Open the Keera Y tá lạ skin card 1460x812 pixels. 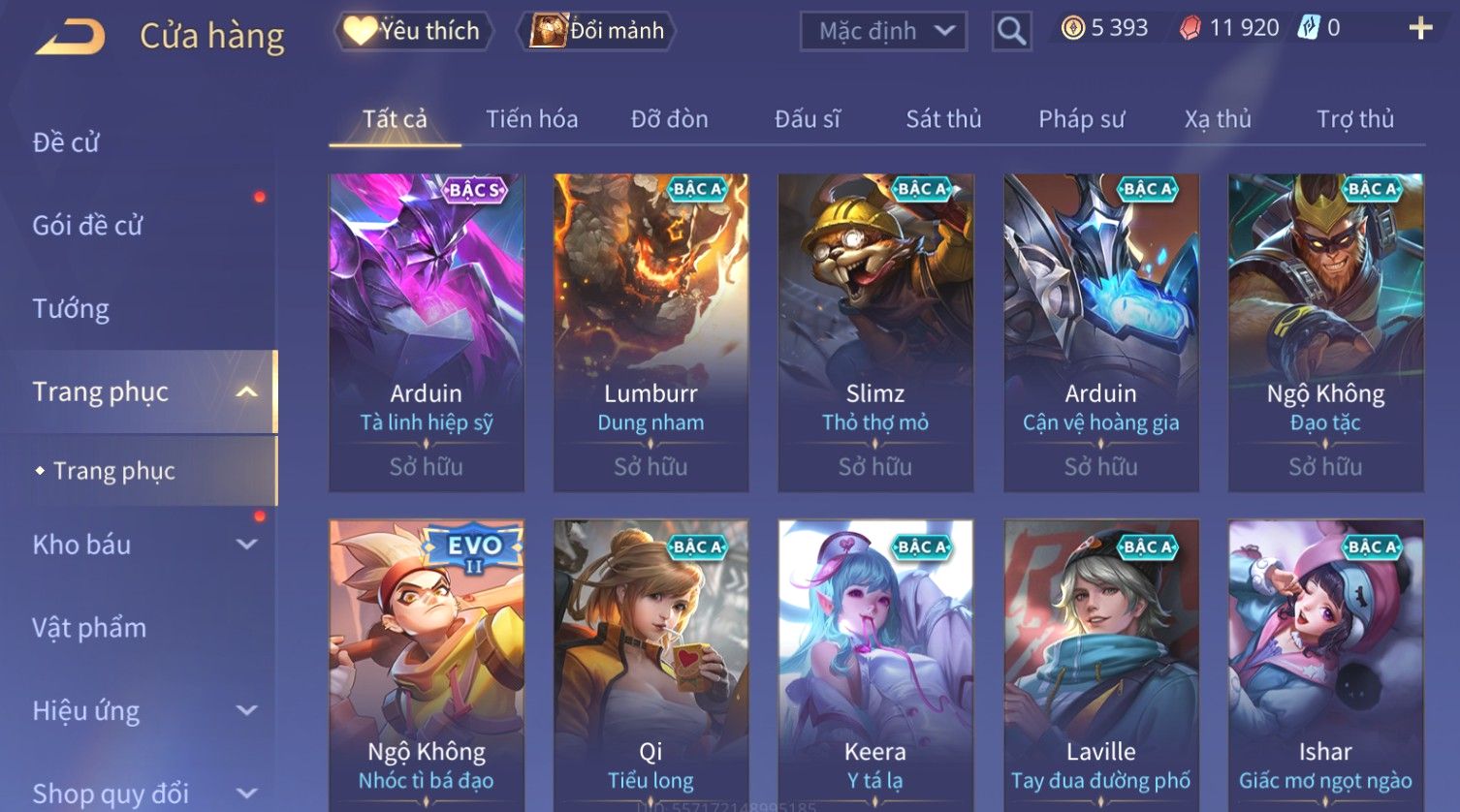pos(875,665)
